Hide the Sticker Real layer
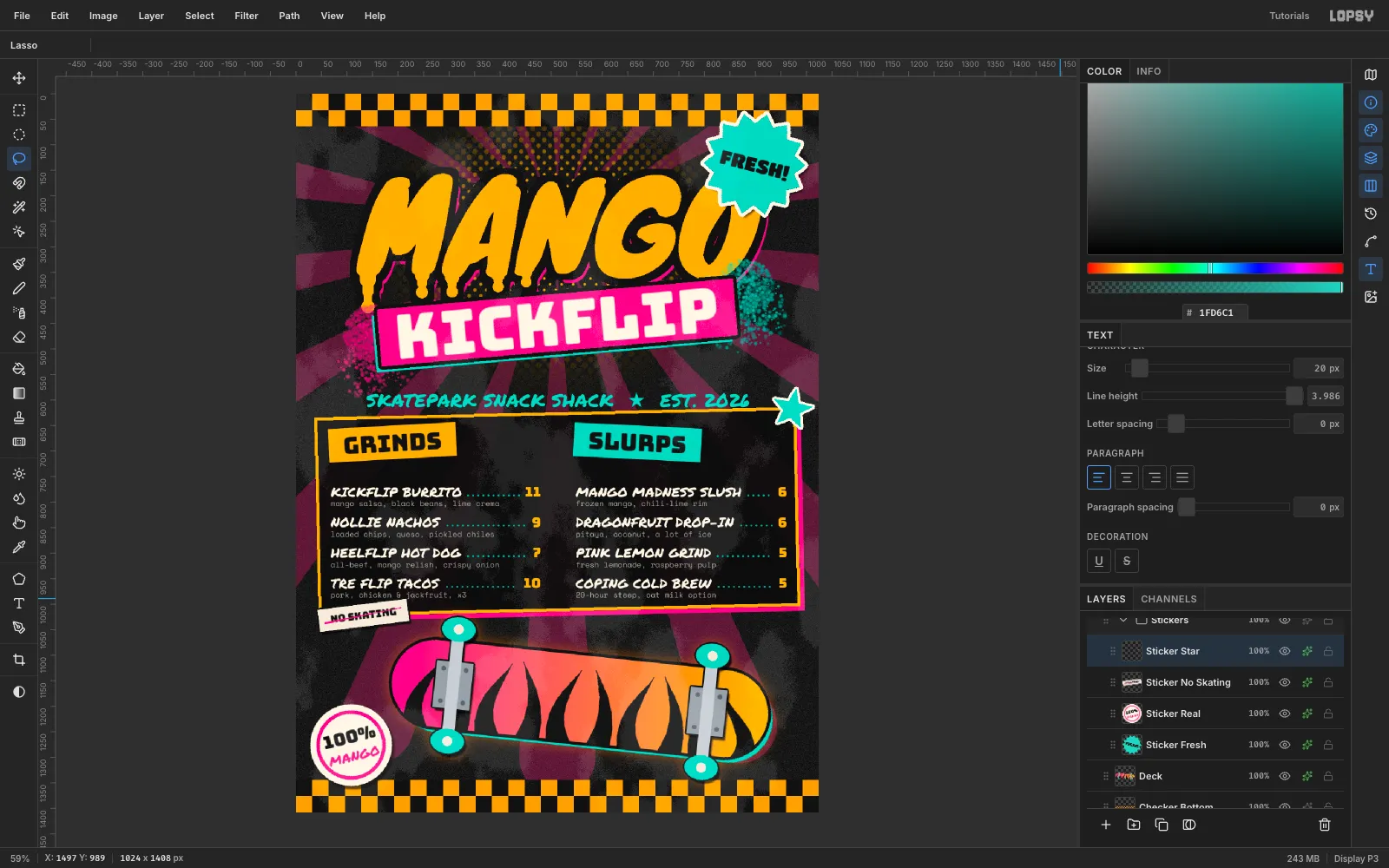This screenshot has width=1389, height=868. point(1285,713)
